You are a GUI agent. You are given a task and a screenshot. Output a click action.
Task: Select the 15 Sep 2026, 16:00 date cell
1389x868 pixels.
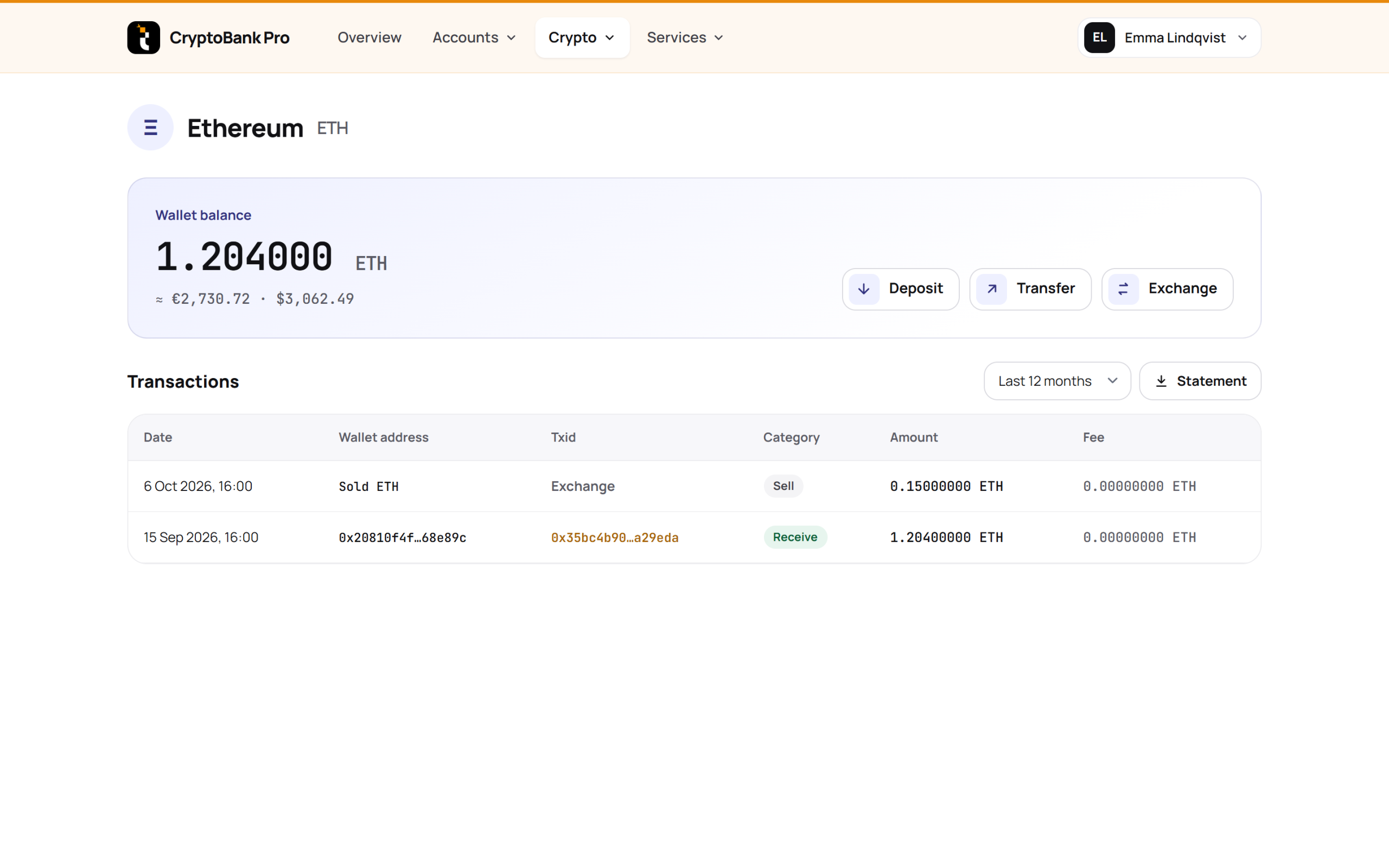(x=201, y=537)
